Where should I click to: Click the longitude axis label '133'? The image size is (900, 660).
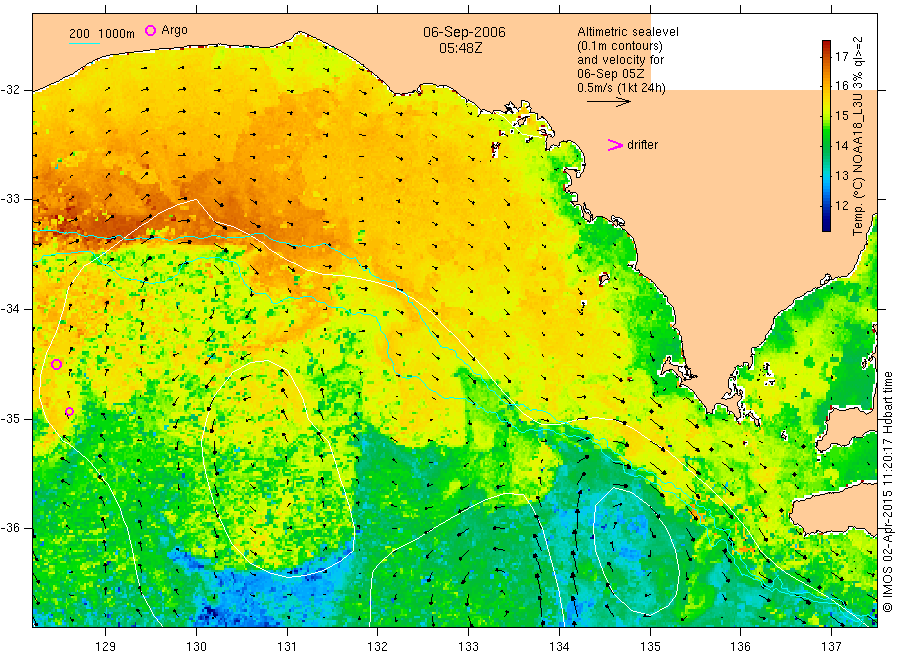[x=468, y=647]
